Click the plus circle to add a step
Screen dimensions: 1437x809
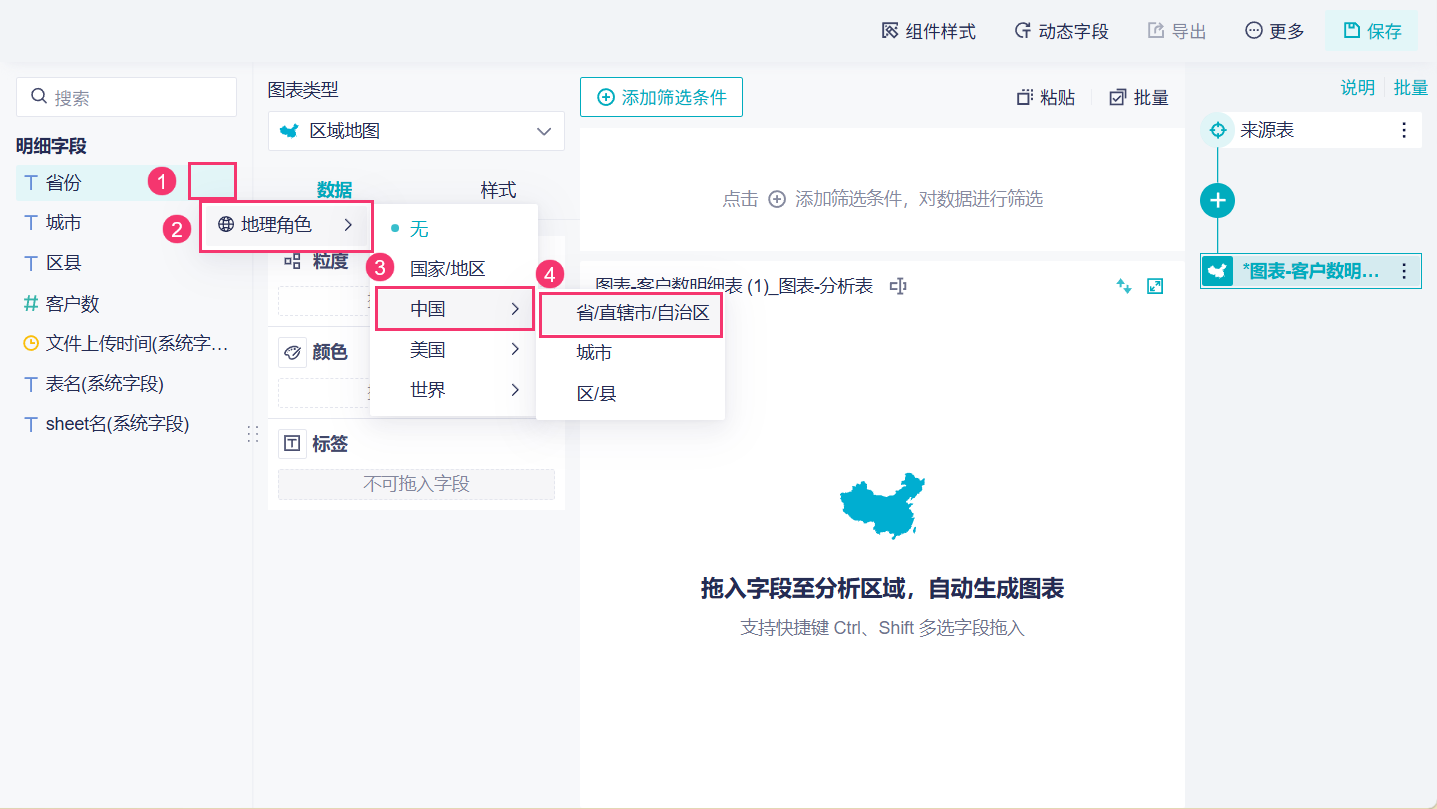tap(1217, 200)
